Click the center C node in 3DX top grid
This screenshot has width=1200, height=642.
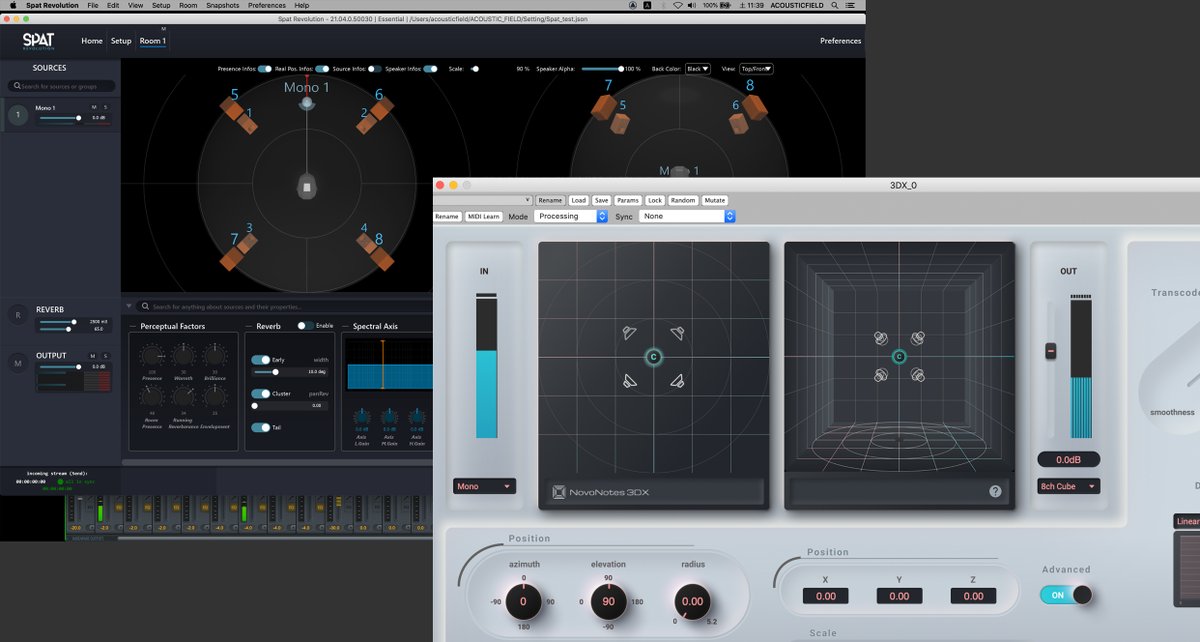coord(653,356)
